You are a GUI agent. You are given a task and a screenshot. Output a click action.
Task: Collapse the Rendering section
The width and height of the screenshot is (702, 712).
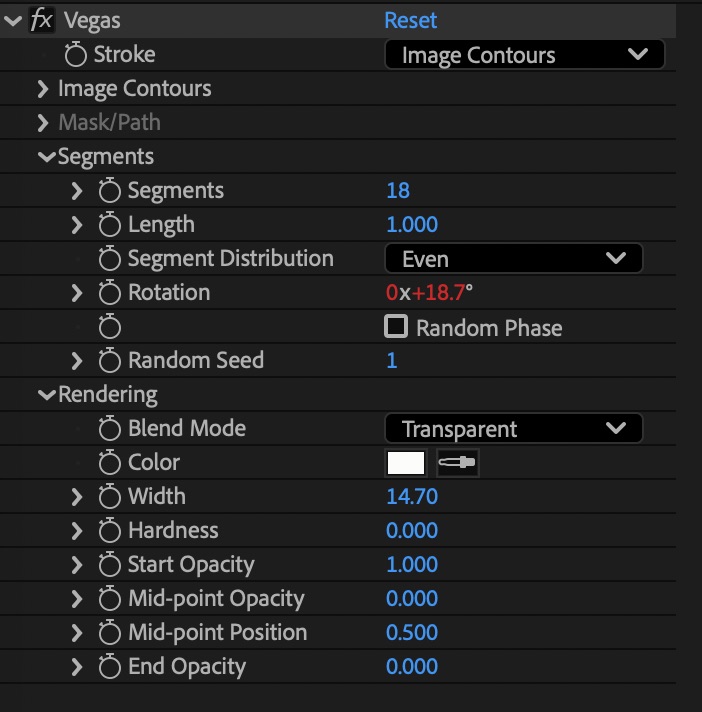coord(46,395)
